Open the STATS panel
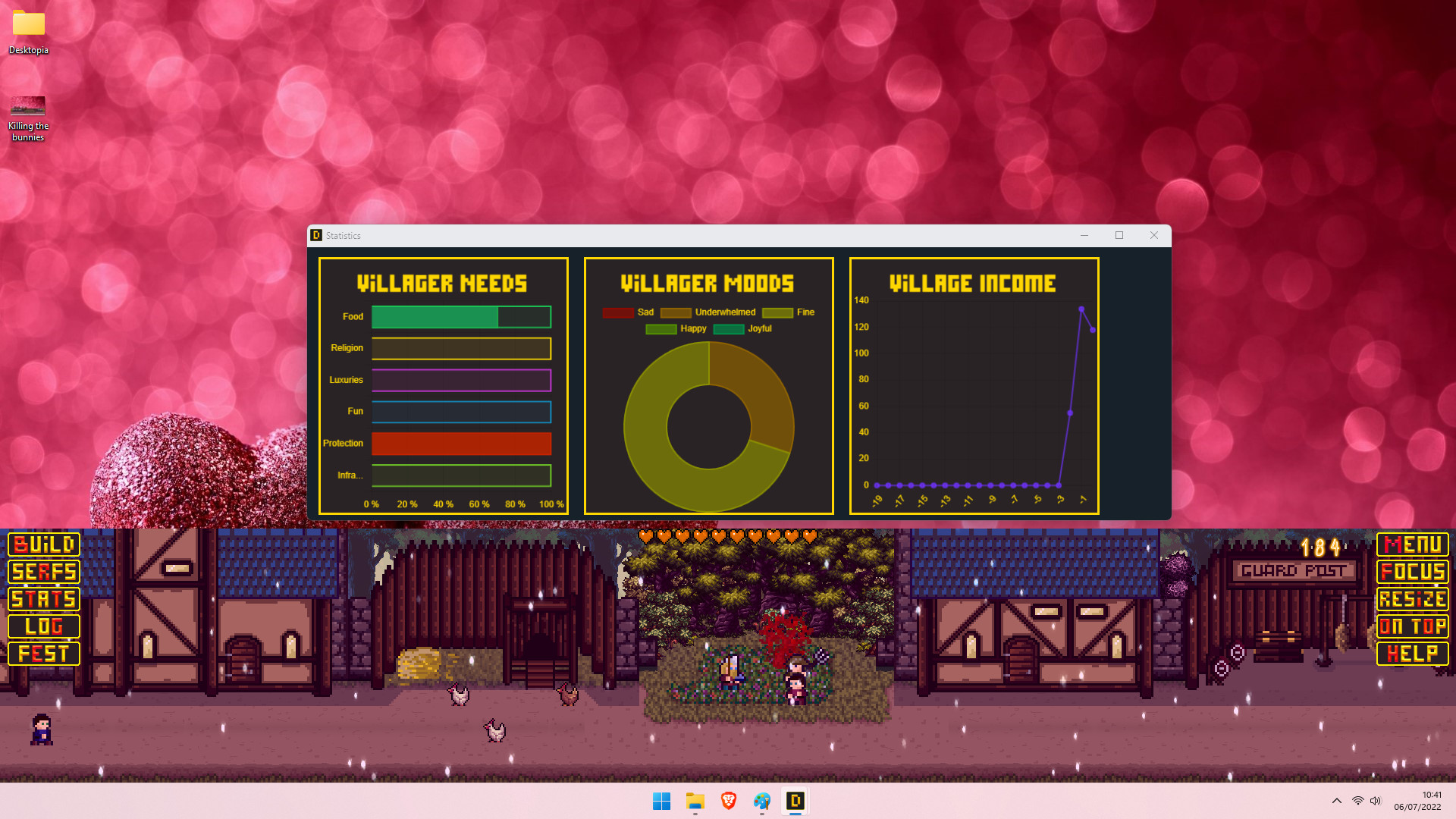Screen dimensions: 1456x819 [42, 599]
